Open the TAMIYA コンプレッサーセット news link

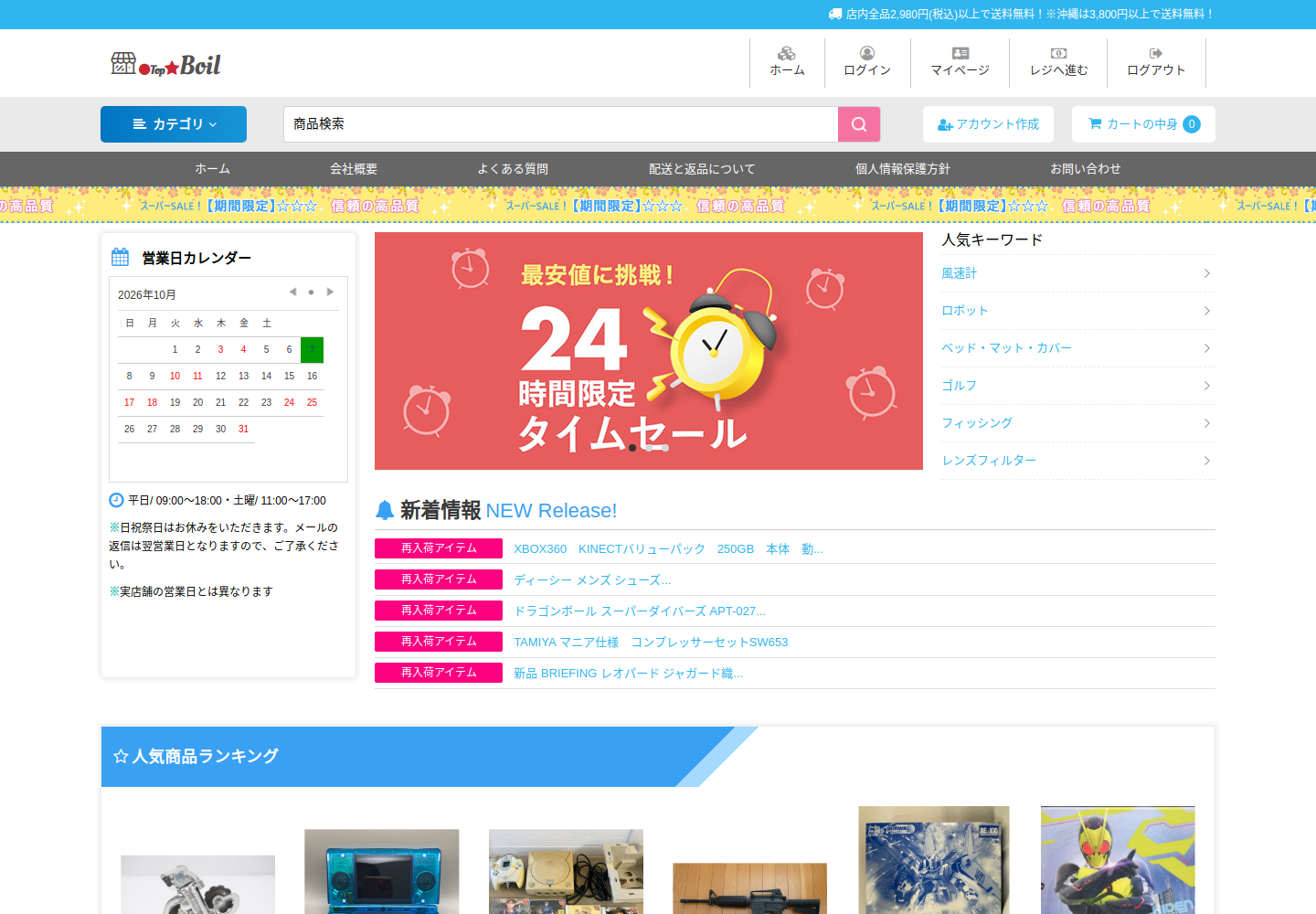(x=651, y=643)
